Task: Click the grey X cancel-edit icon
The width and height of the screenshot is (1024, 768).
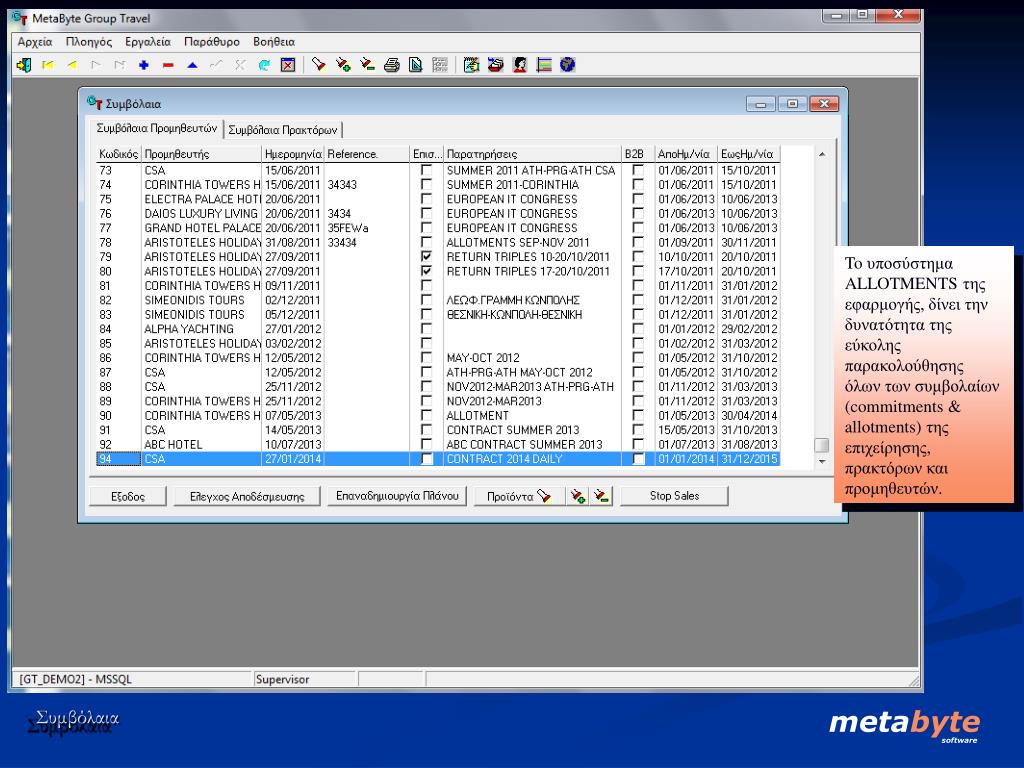Action: pos(240,65)
